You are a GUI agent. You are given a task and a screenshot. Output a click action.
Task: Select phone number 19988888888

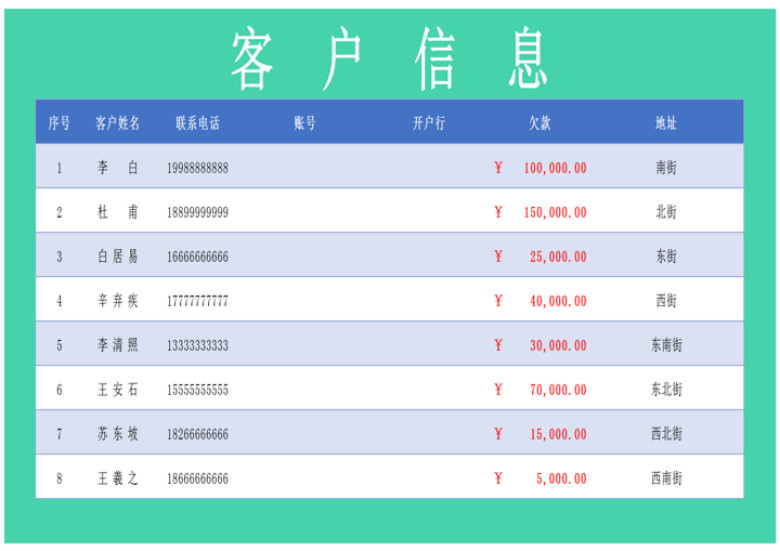point(197,168)
